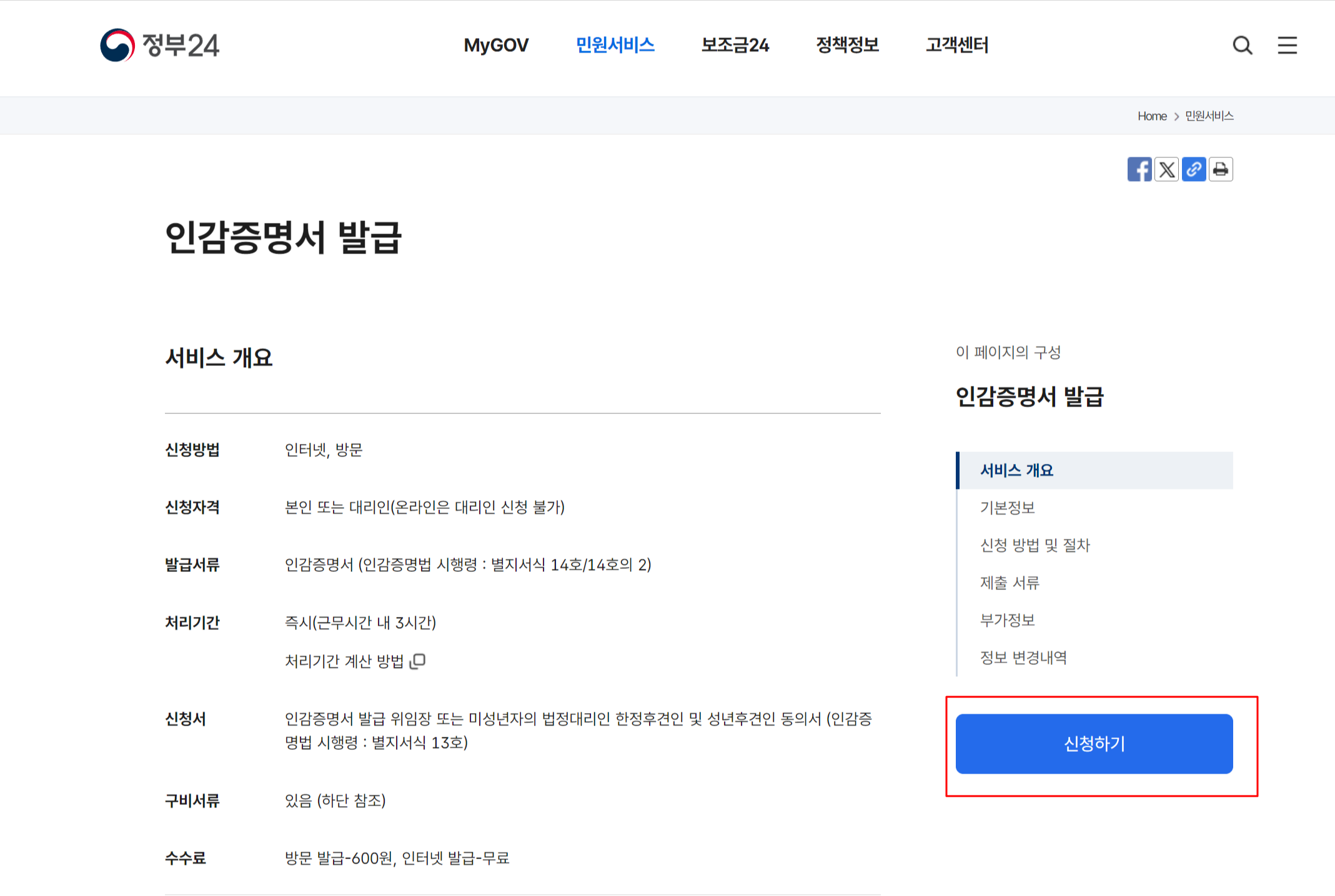The width and height of the screenshot is (1335, 896).
Task: Open 처리기간 계산 방법 popup icon
Action: pyautogui.click(x=418, y=661)
